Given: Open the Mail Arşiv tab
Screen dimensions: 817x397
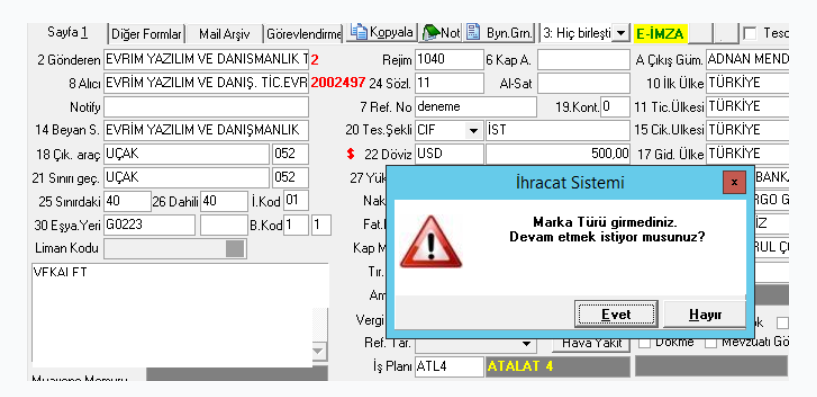Looking at the screenshot, I should pos(225,34).
